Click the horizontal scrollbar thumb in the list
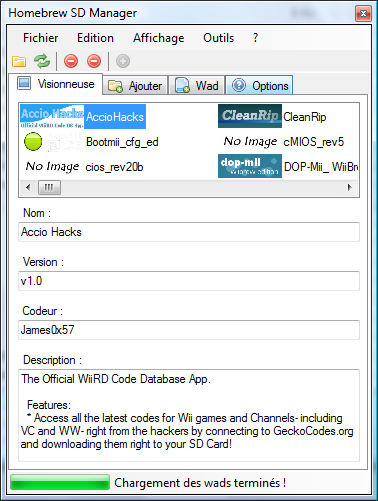The height and width of the screenshot is (501, 378). point(49,187)
